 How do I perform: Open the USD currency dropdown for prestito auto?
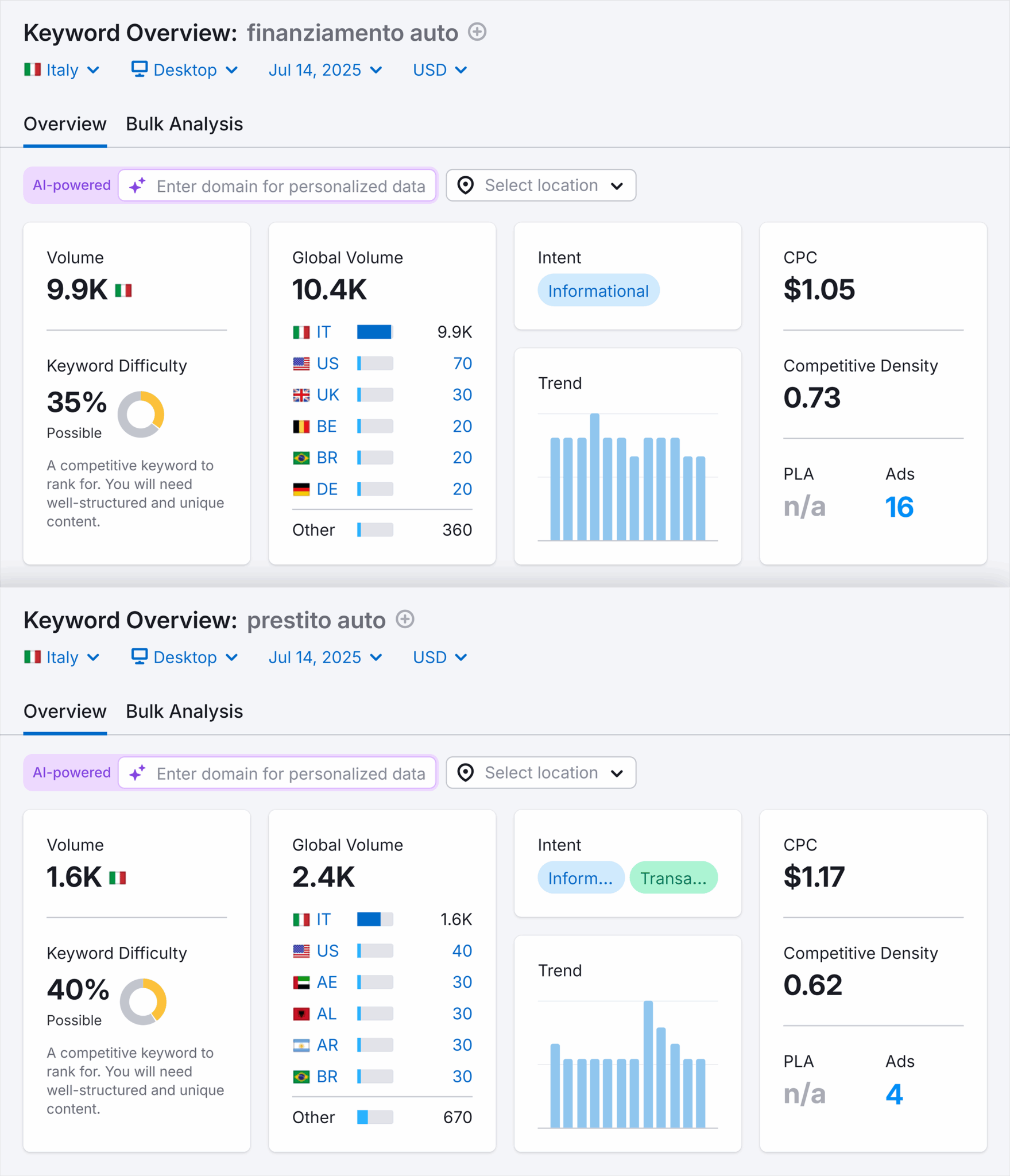tap(440, 657)
